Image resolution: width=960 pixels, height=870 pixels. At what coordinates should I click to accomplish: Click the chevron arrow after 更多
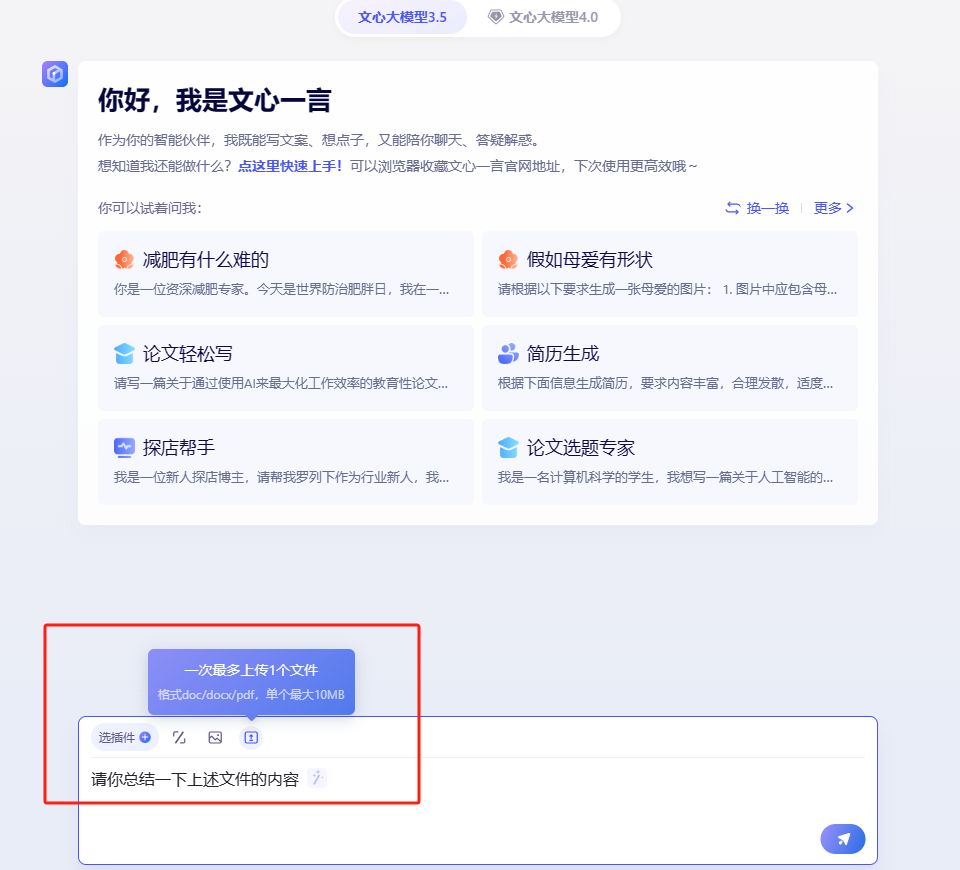coord(850,208)
